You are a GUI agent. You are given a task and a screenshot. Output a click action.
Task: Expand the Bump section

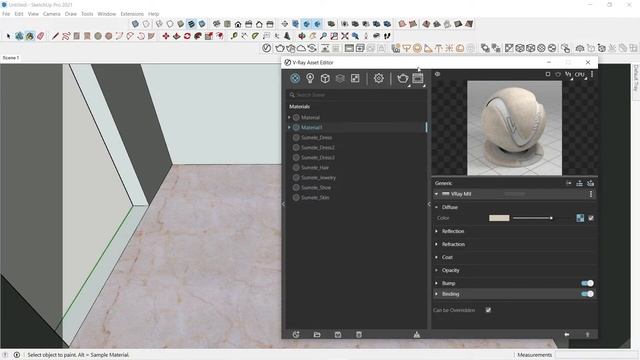(x=436, y=283)
